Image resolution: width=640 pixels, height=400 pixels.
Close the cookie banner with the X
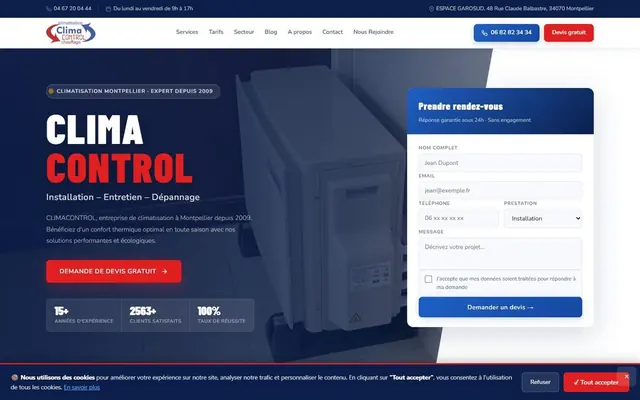[627, 376]
